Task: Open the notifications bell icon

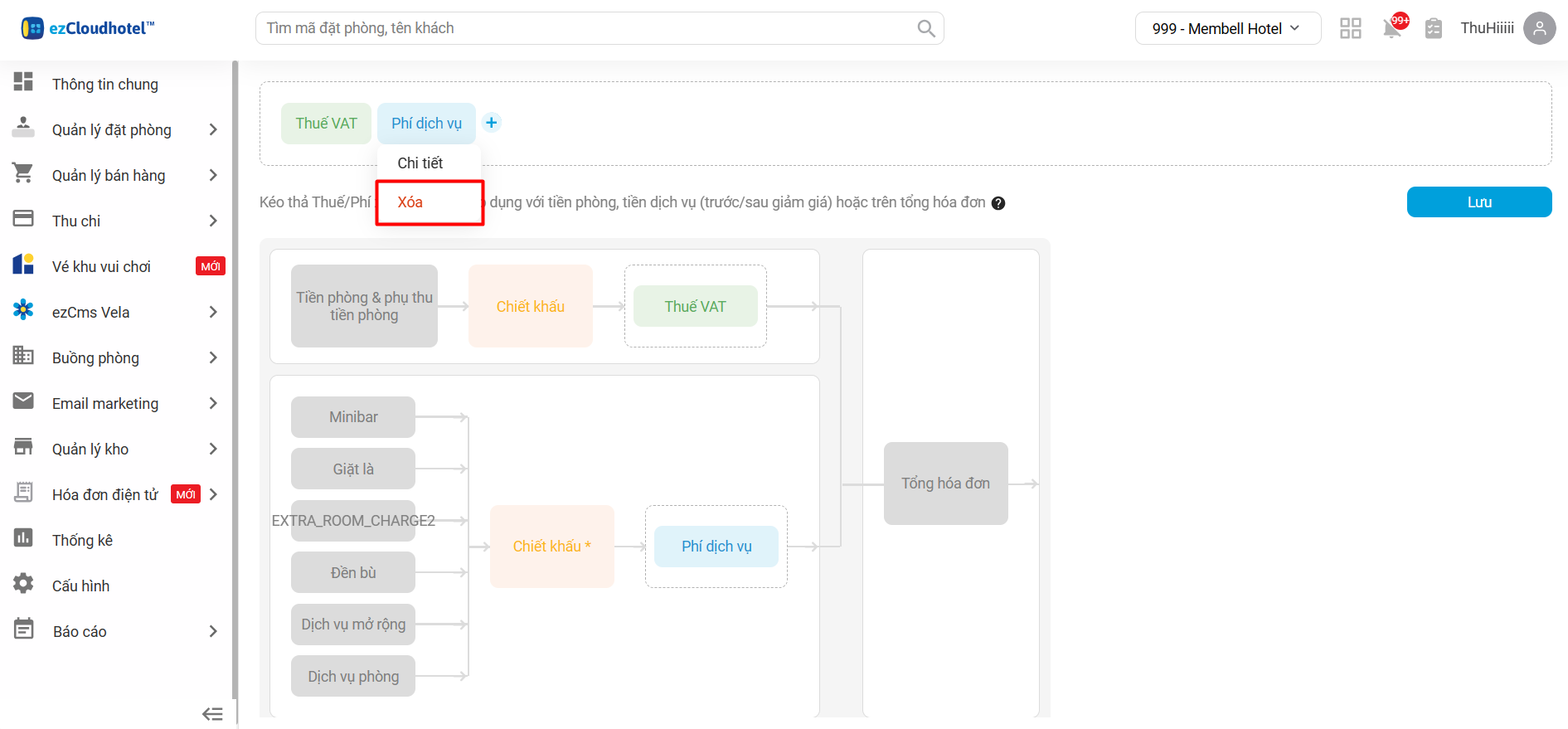Action: tap(1392, 29)
